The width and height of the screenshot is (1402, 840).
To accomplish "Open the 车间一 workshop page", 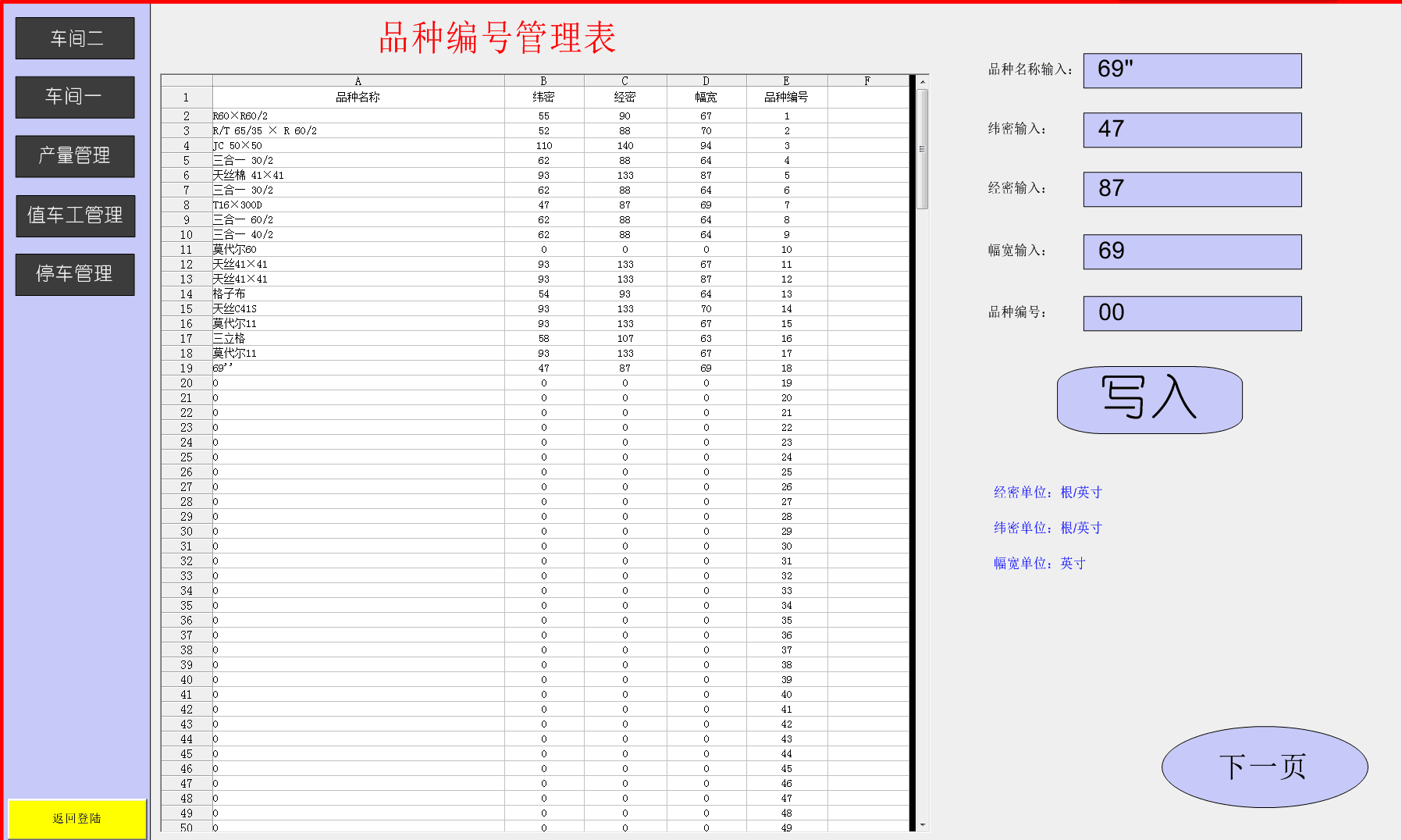I will coord(75,97).
